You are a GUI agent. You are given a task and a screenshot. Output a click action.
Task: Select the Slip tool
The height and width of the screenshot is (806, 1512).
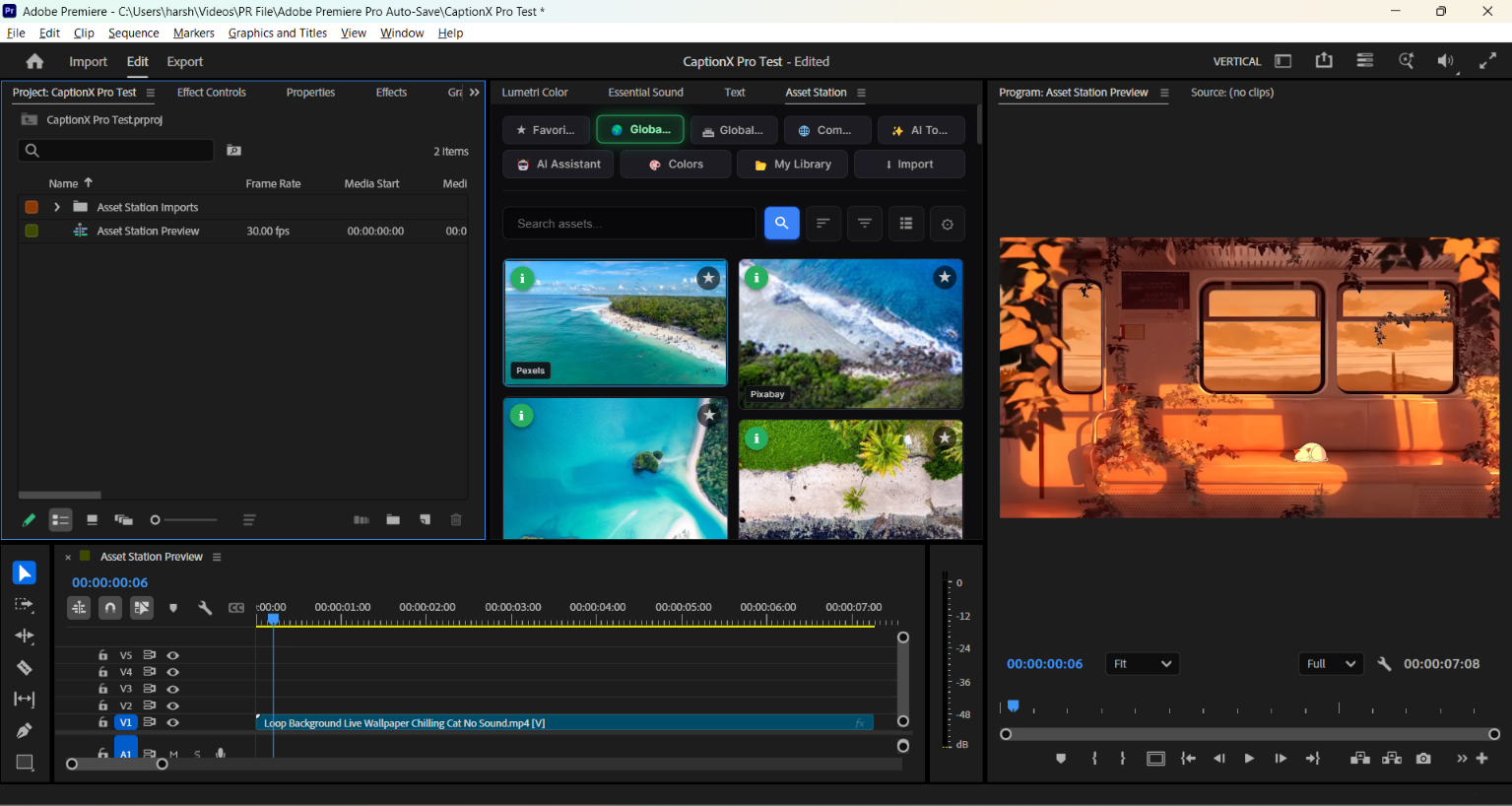(25, 700)
